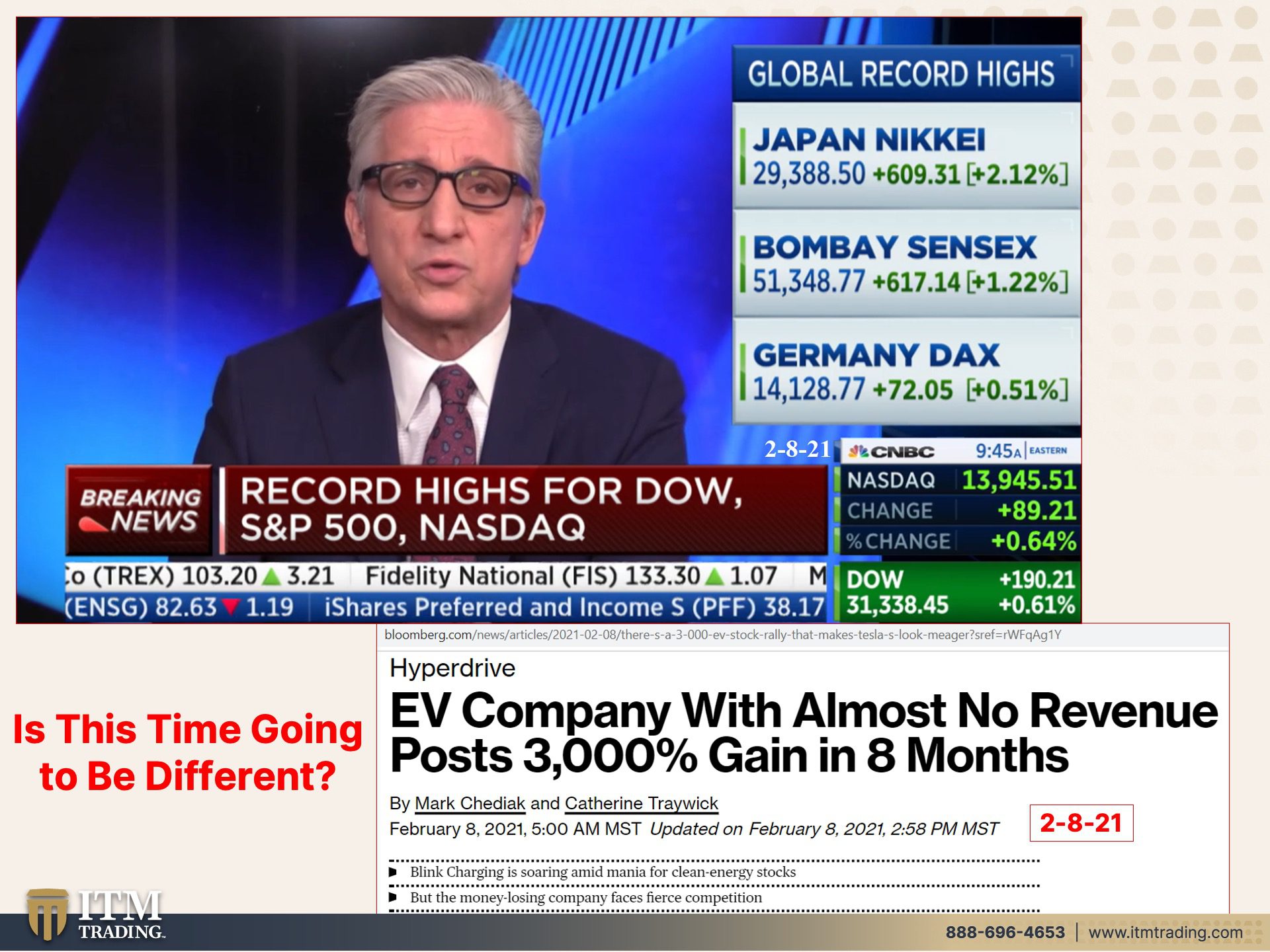Click the NASDAQ +0.64% percent change value
This screenshot has height=952, width=1270.
(1033, 541)
